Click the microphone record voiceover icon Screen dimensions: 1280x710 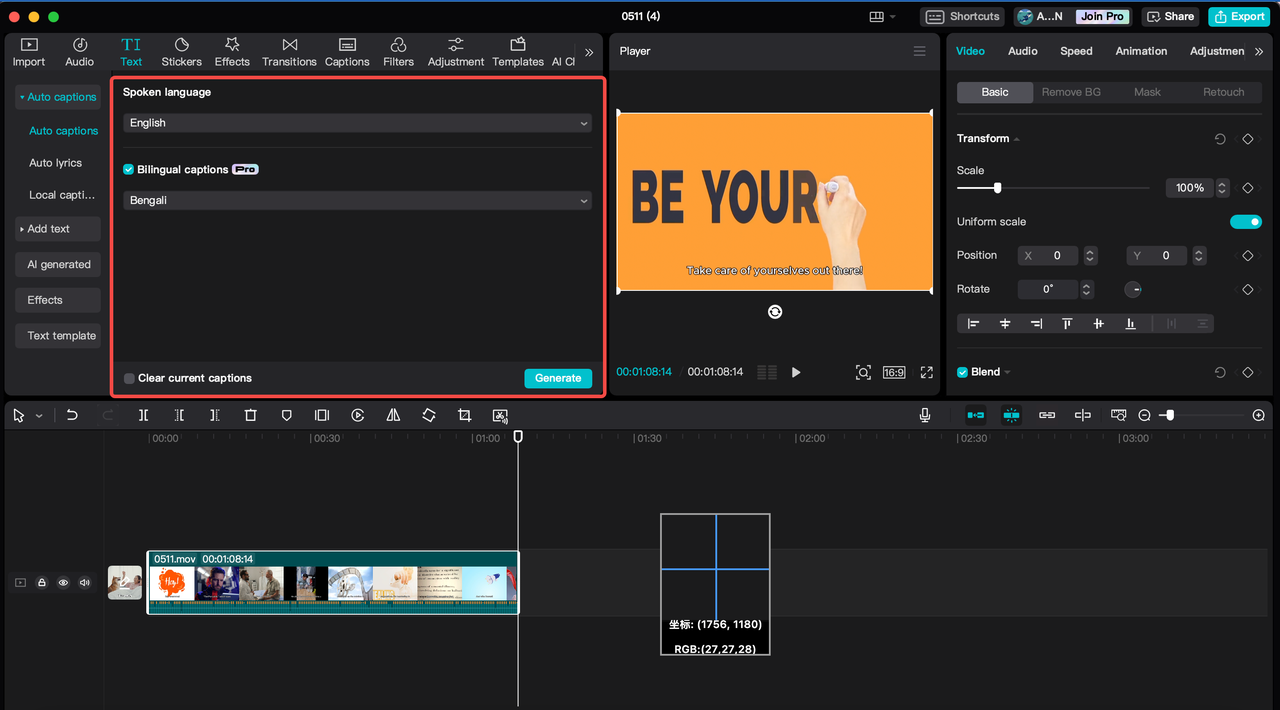[925, 415]
